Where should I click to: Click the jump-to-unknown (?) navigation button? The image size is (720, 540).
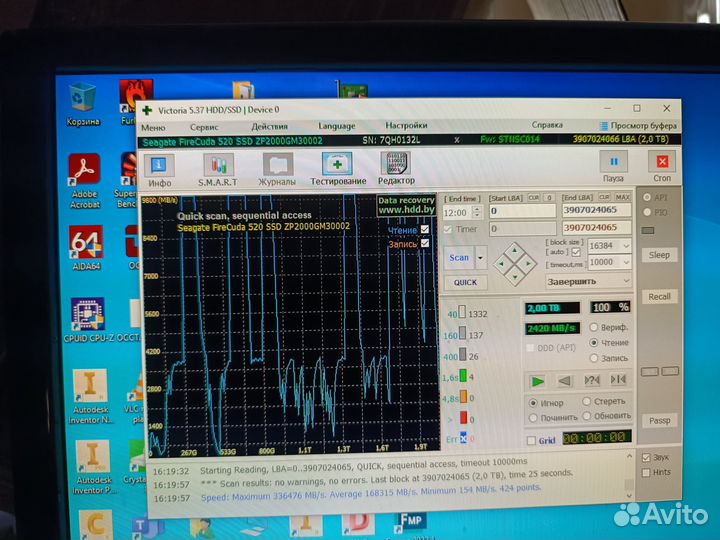coord(591,380)
